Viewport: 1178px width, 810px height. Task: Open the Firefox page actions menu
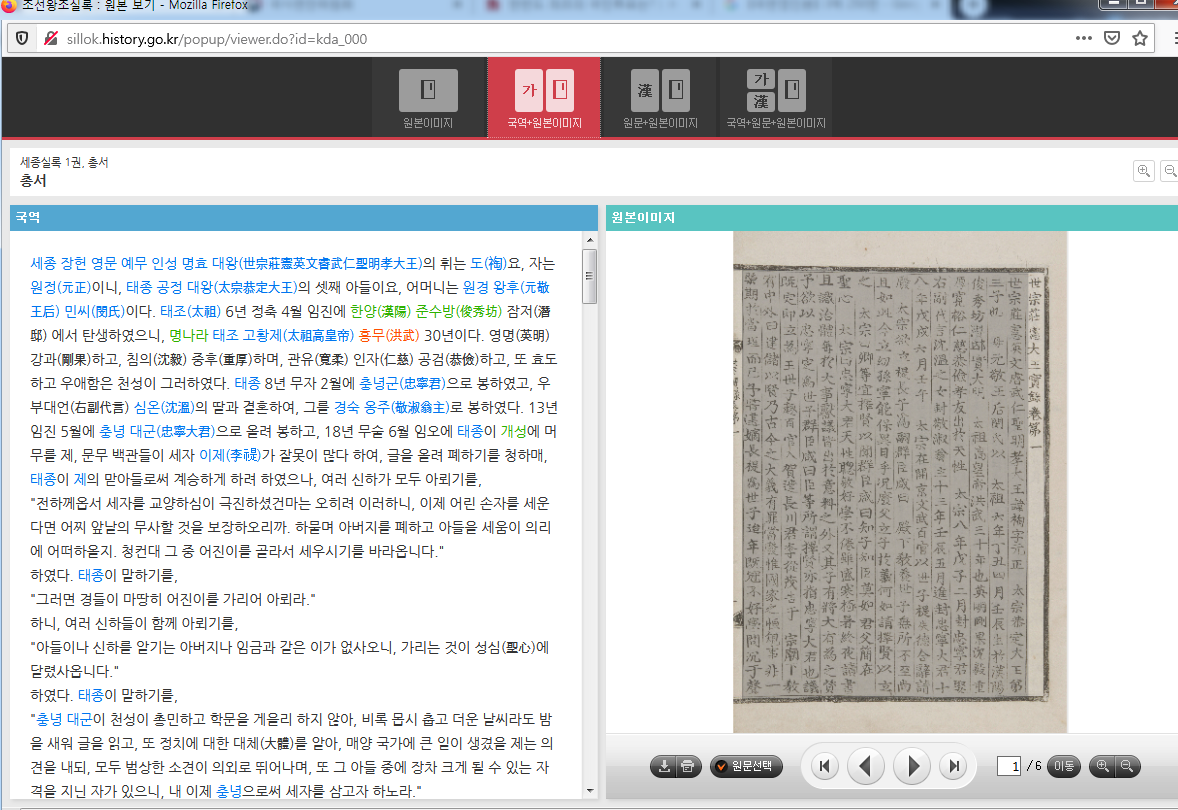tap(1084, 38)
